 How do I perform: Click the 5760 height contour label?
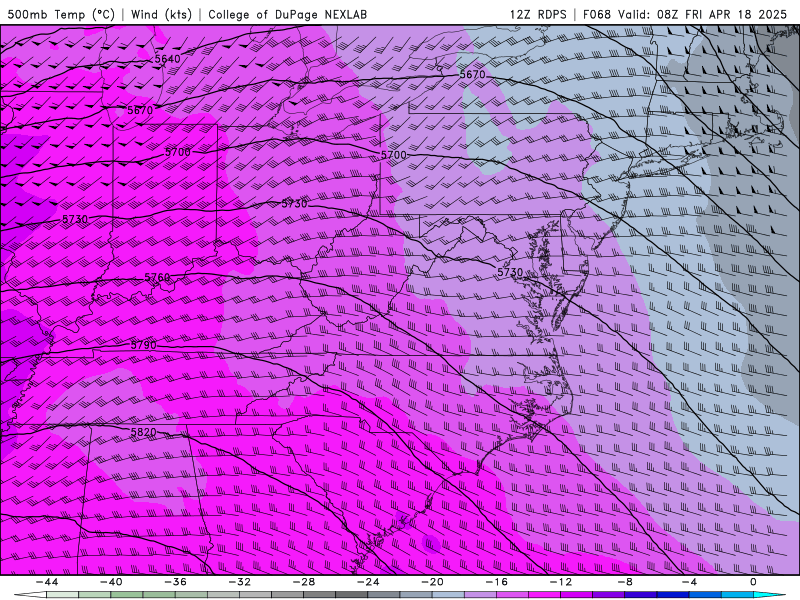[157, 277]
